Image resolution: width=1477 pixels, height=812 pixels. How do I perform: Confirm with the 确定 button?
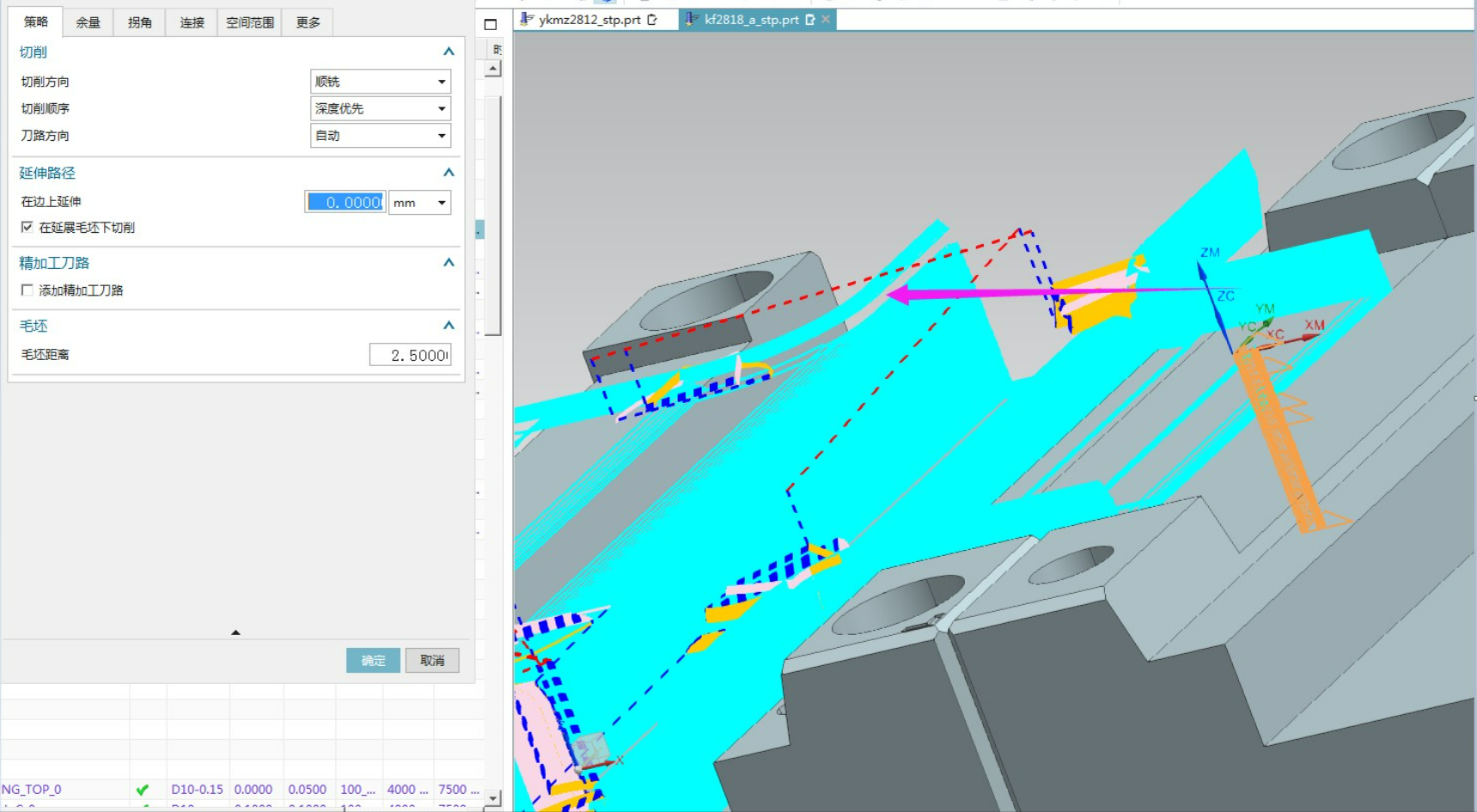(x=373, y=660)
